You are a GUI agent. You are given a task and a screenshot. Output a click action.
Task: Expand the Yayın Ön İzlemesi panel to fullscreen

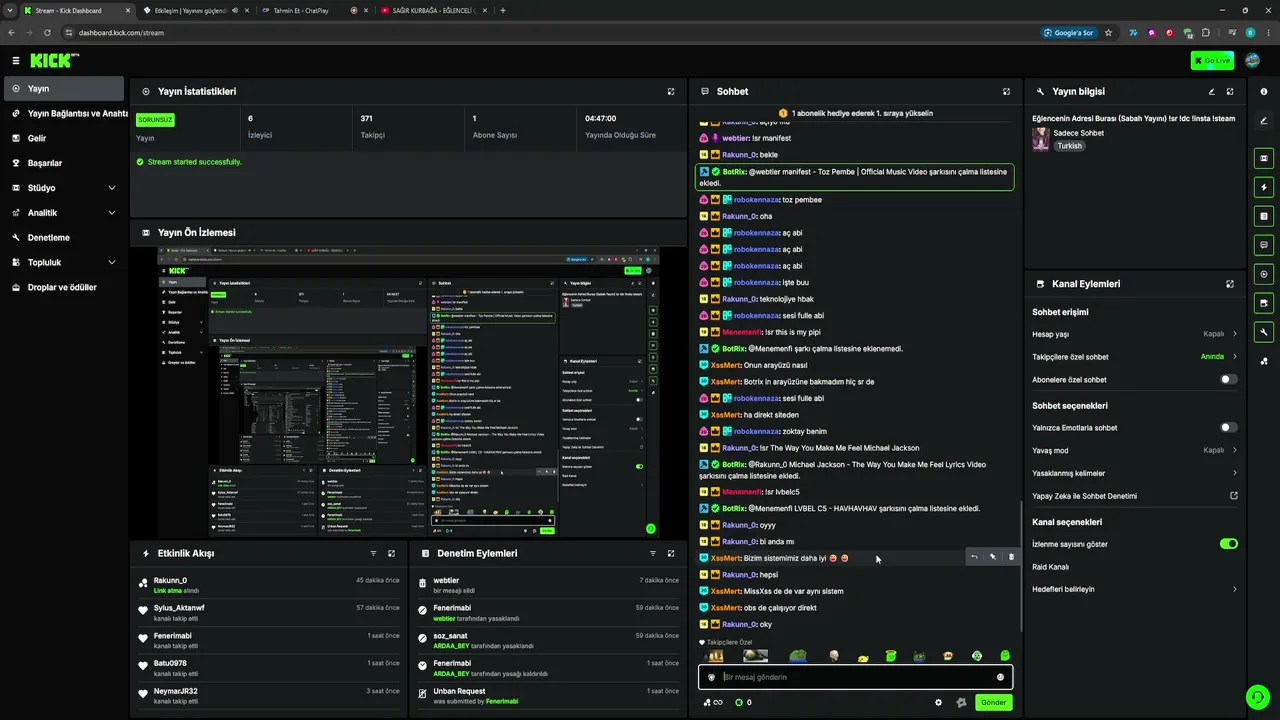(671, 232)
